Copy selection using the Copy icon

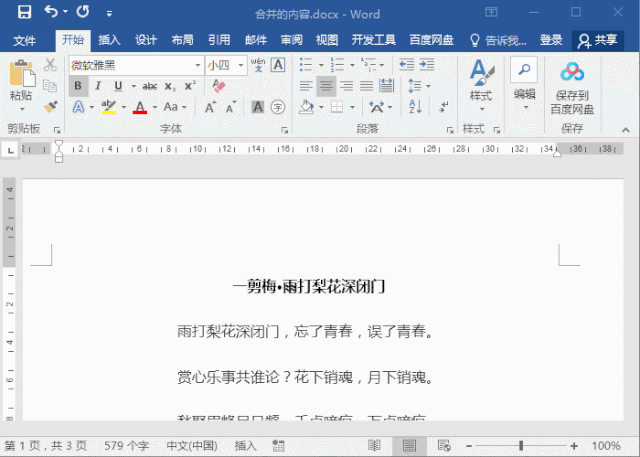[x=50, y=86]
